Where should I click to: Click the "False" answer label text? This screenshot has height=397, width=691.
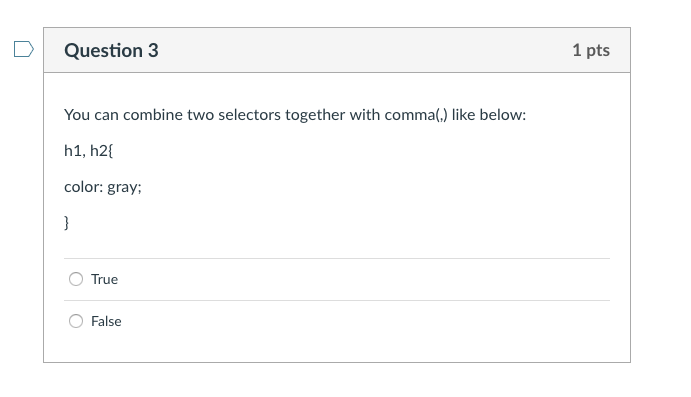(106, 321)
